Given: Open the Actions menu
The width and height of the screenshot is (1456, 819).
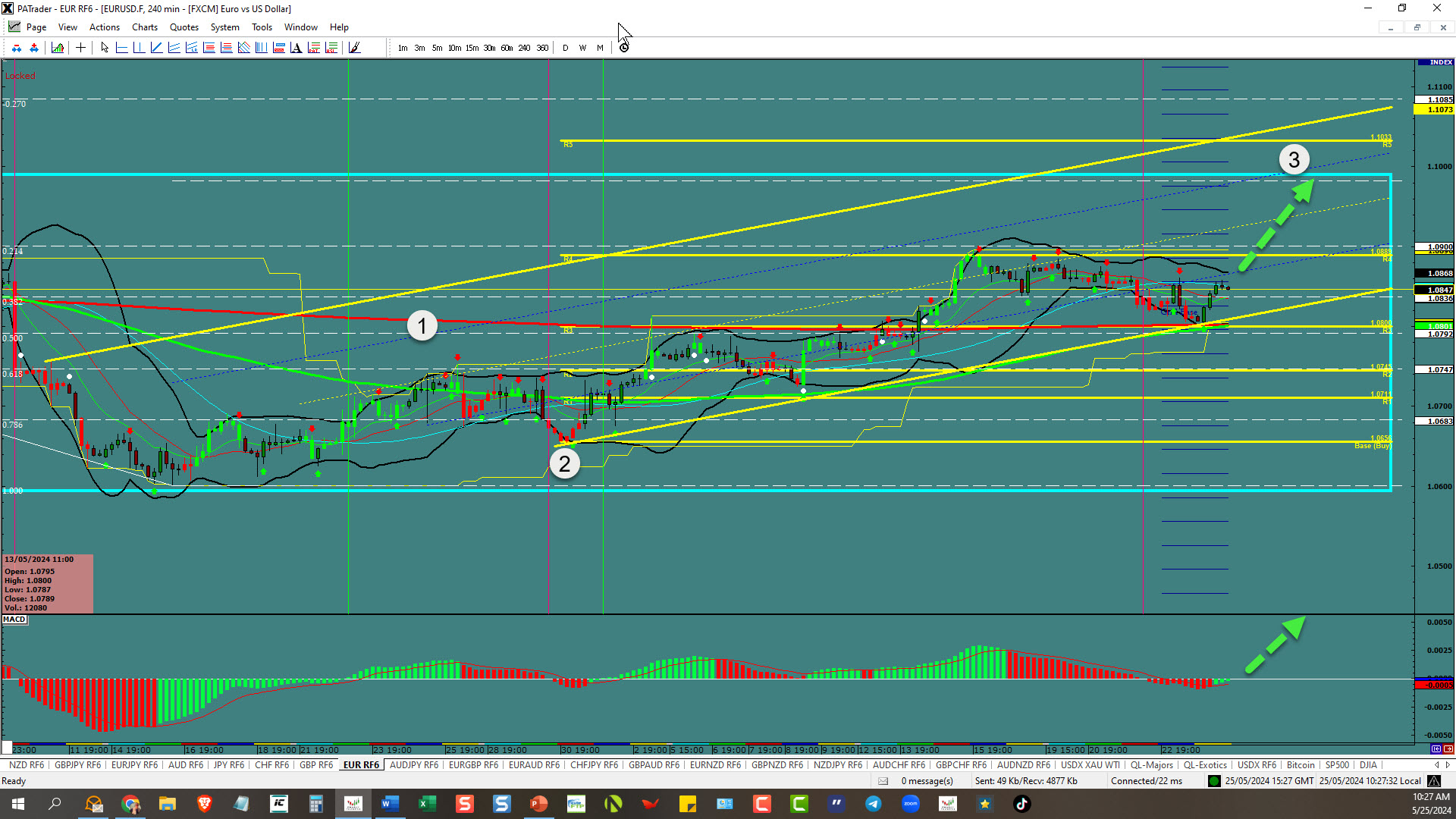Looking at the screenshot, I should click(x=104, y=27).
